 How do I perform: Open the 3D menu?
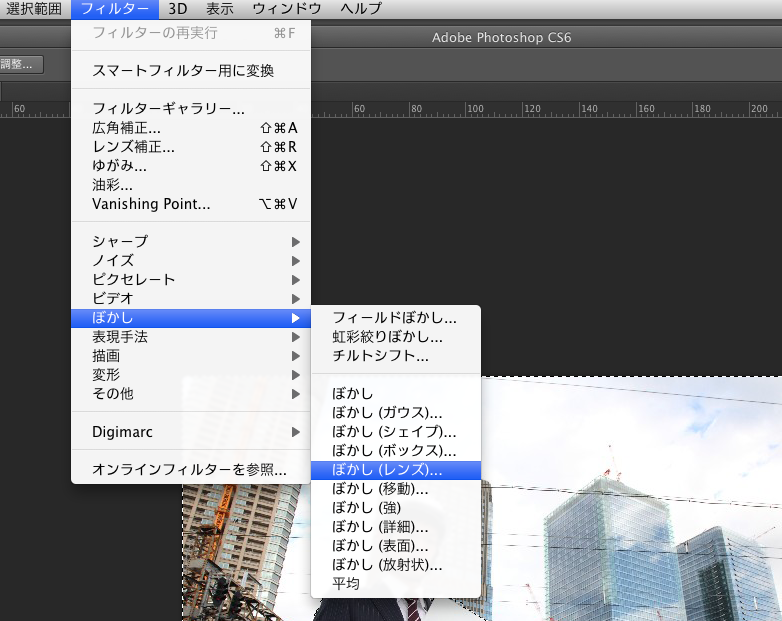click(177, 9)
